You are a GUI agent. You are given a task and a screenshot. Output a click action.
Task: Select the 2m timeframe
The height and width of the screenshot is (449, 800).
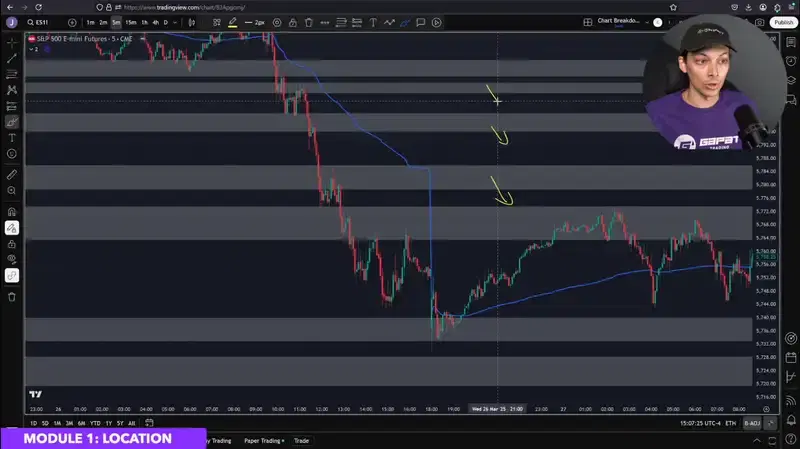pyautogui.click(x=103, y=22)
